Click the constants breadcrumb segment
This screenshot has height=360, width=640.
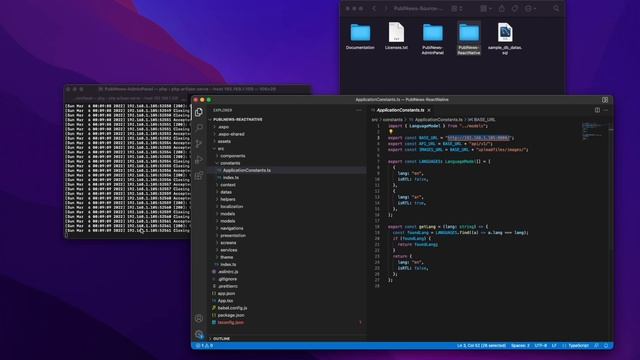392,120
